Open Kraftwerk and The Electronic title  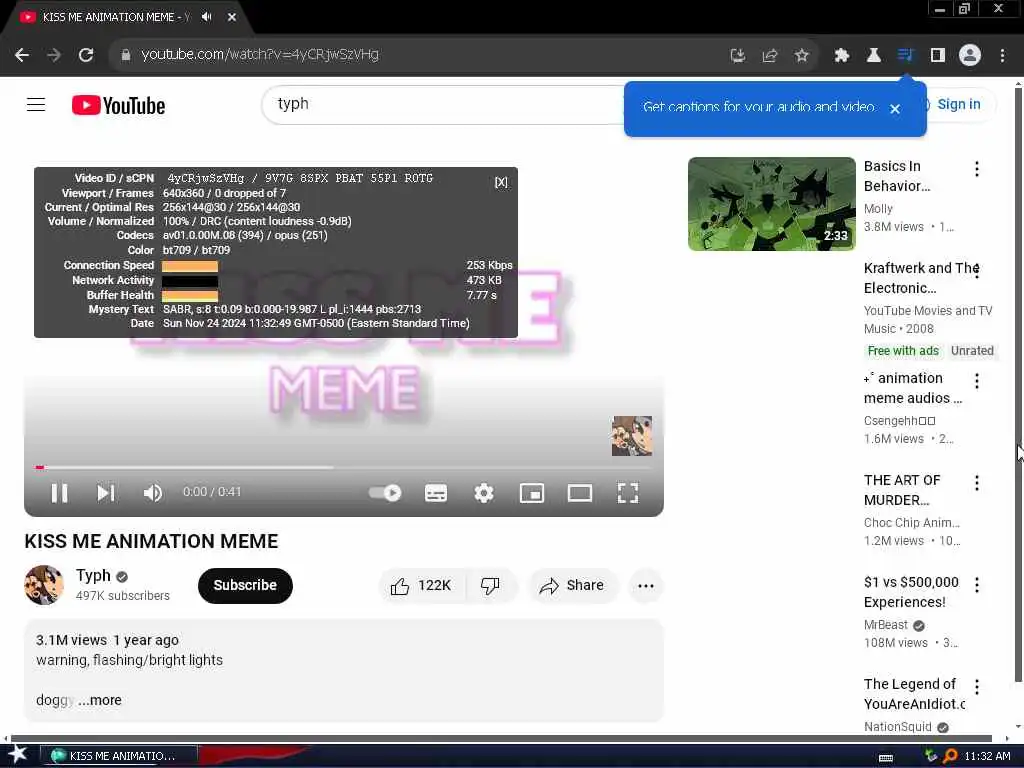(921, 278)
